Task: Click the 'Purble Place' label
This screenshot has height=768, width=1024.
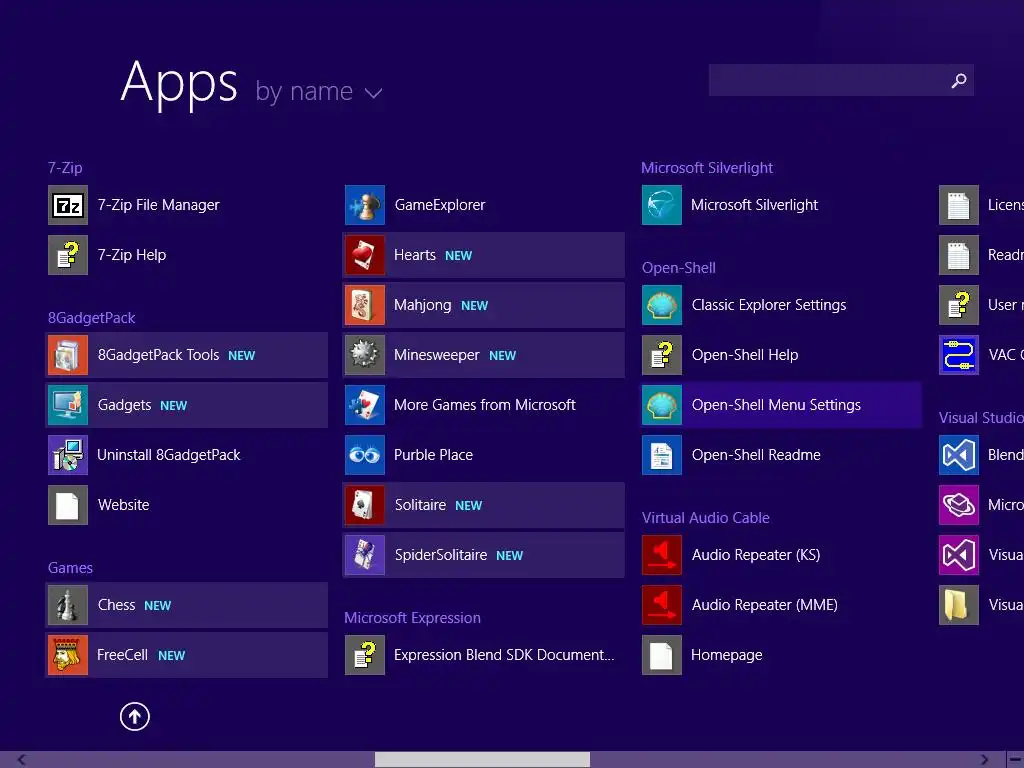Action: tap(434, 455)
